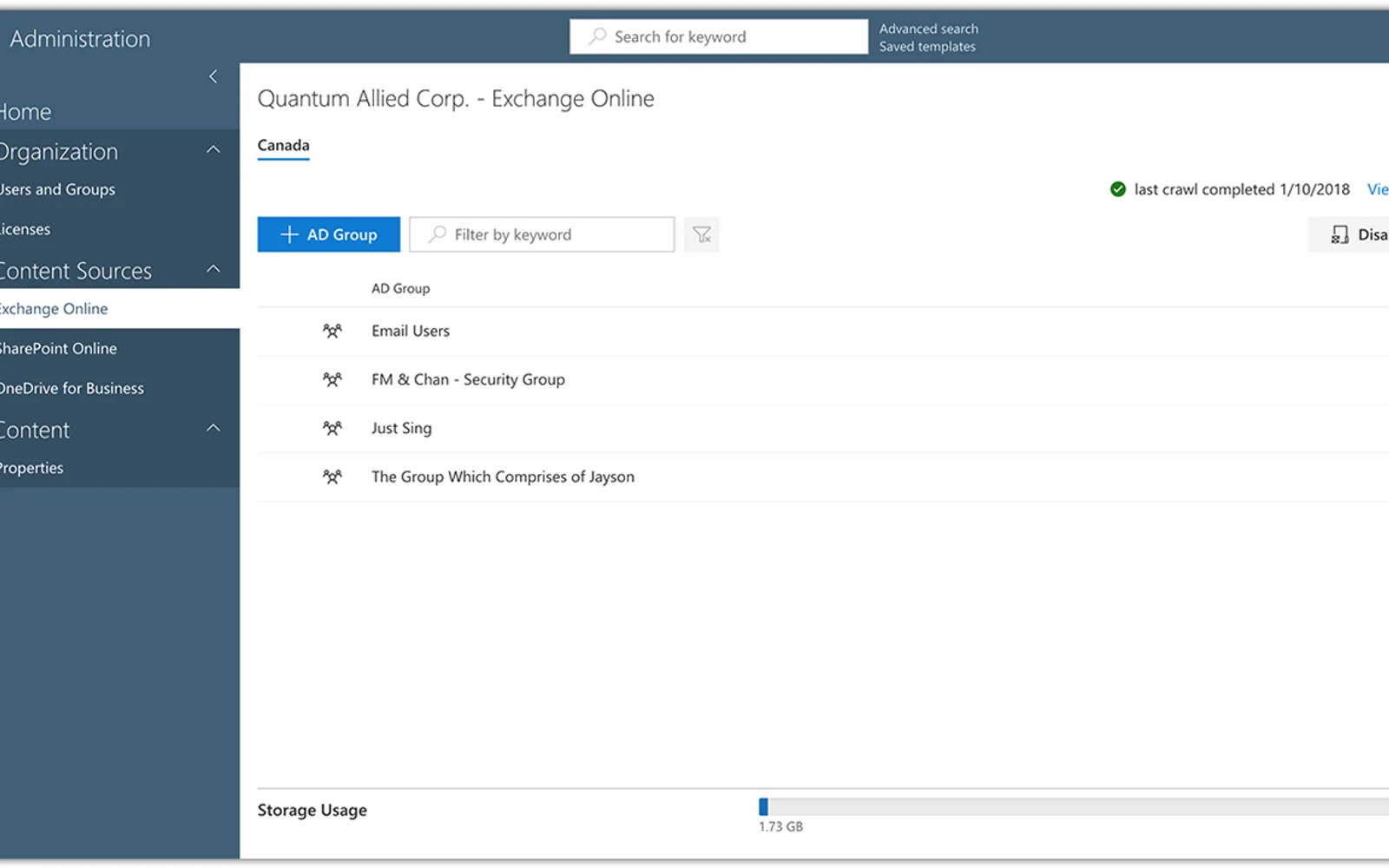This screenshot has height=868, width=1389.
Task: Click the magnifier icon in the keyword search box
Action: 597,36
